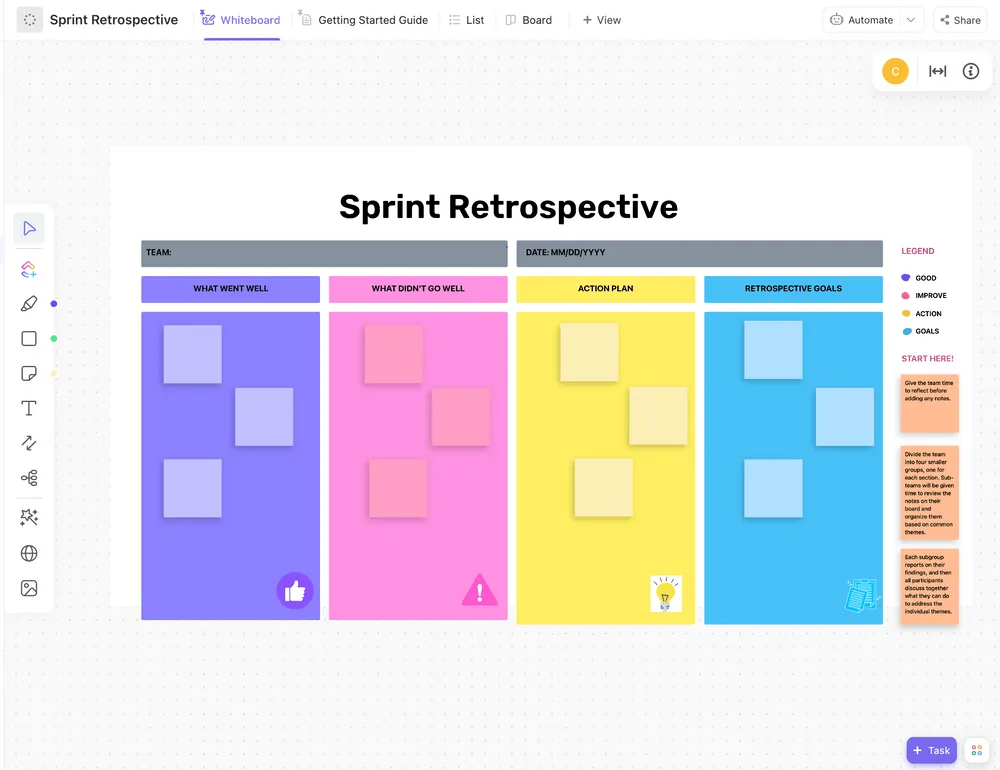The width and height of the screenshot is (1000, 770).
Task: Open the image insert tool
Action: 29,588
